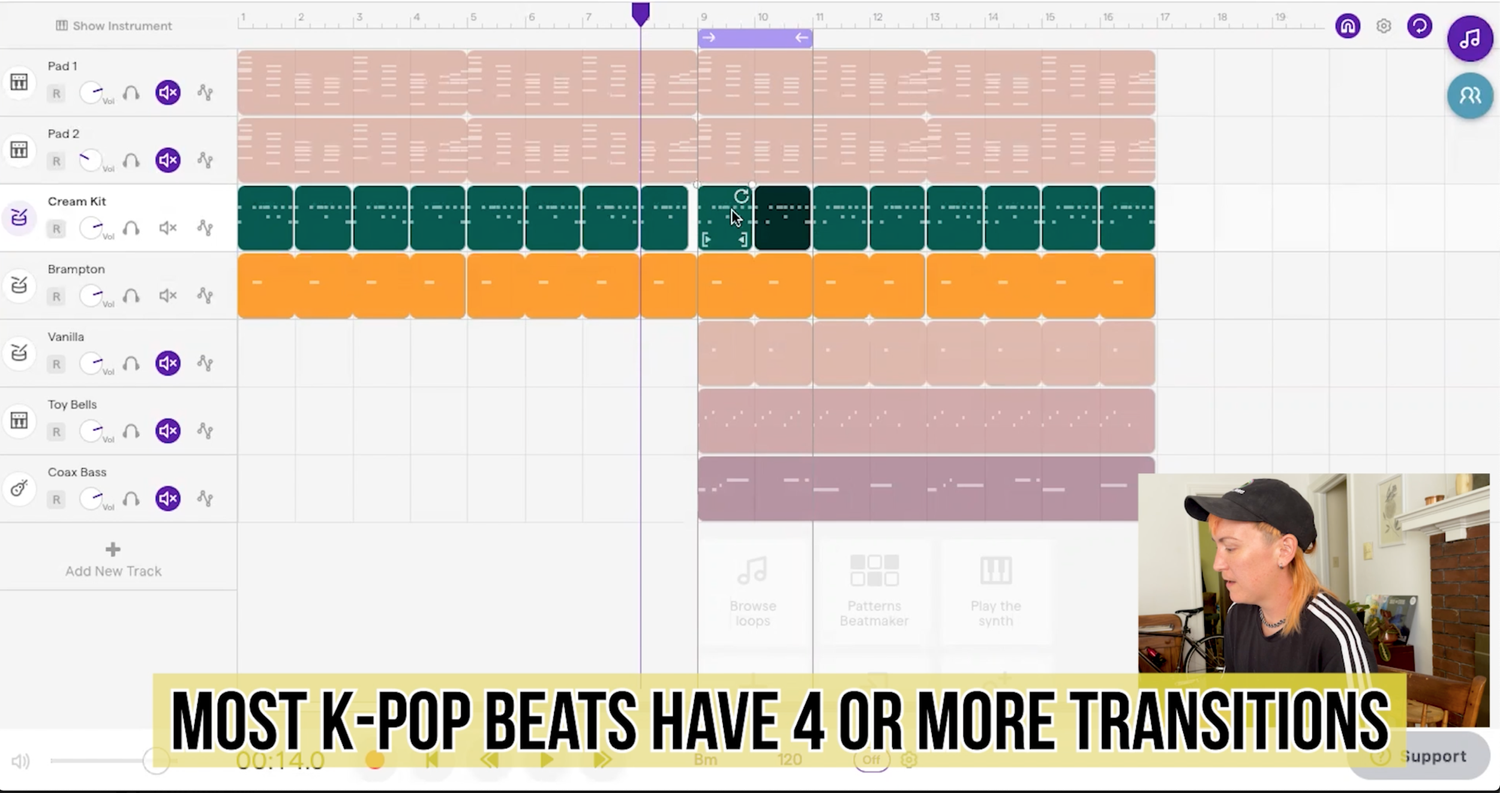
Task: Mute the Cream Kit track
Action: (167, 228)
